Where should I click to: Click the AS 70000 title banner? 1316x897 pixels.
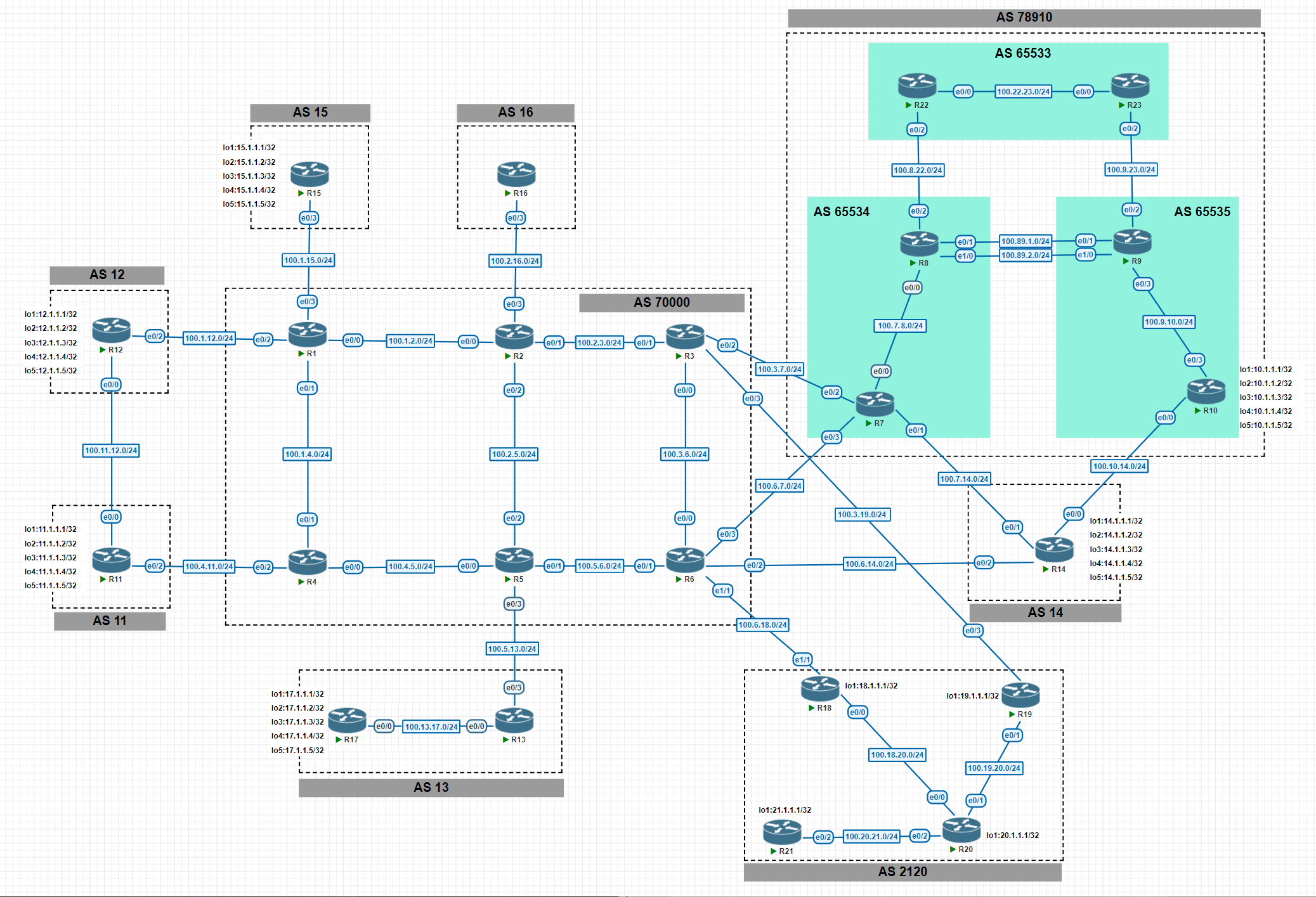[661, 302]
